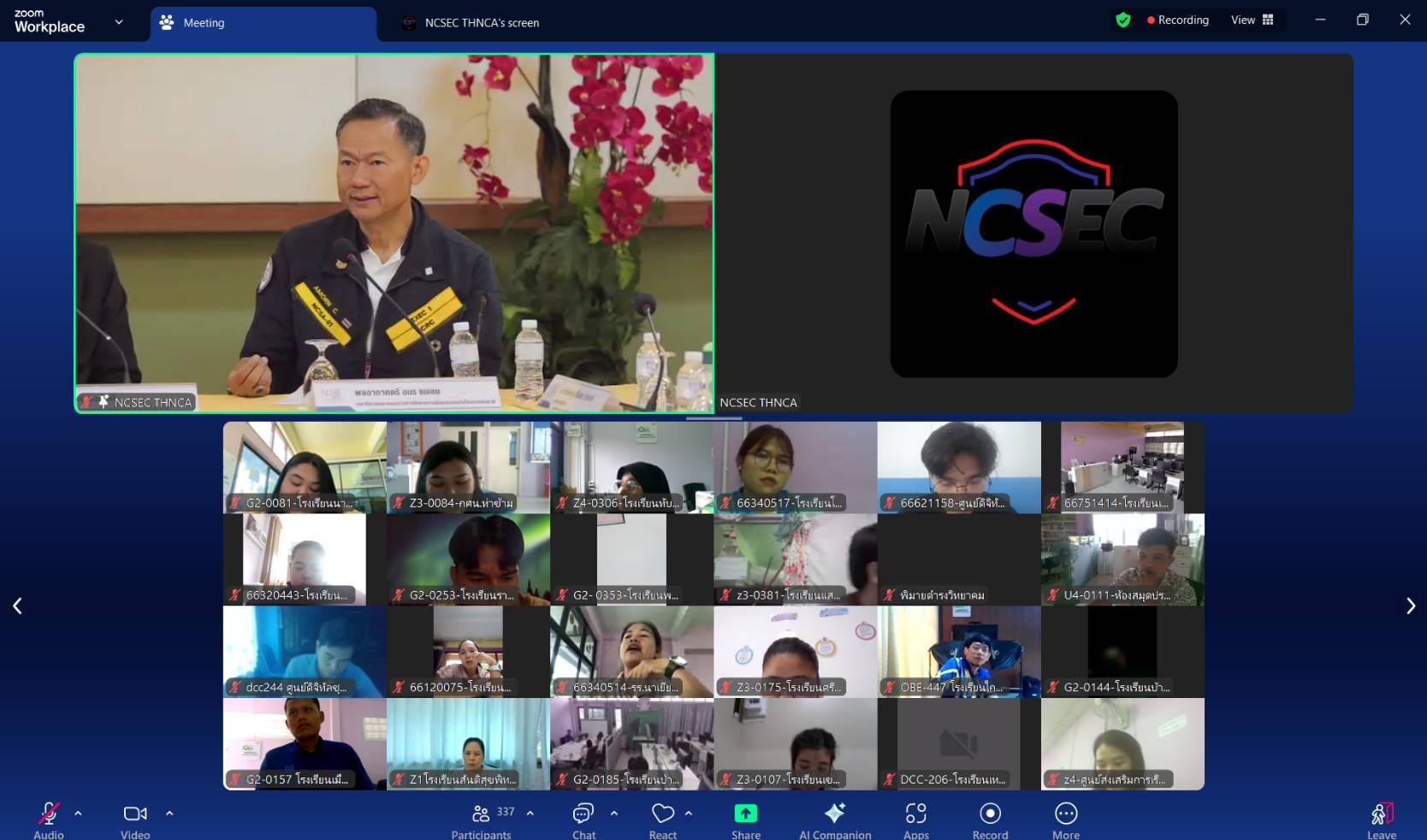1427x840 pixels.
Task: Select participant tile z4-ศูนย์ส่งเสริมการเรี
Action: point(1122,744)
